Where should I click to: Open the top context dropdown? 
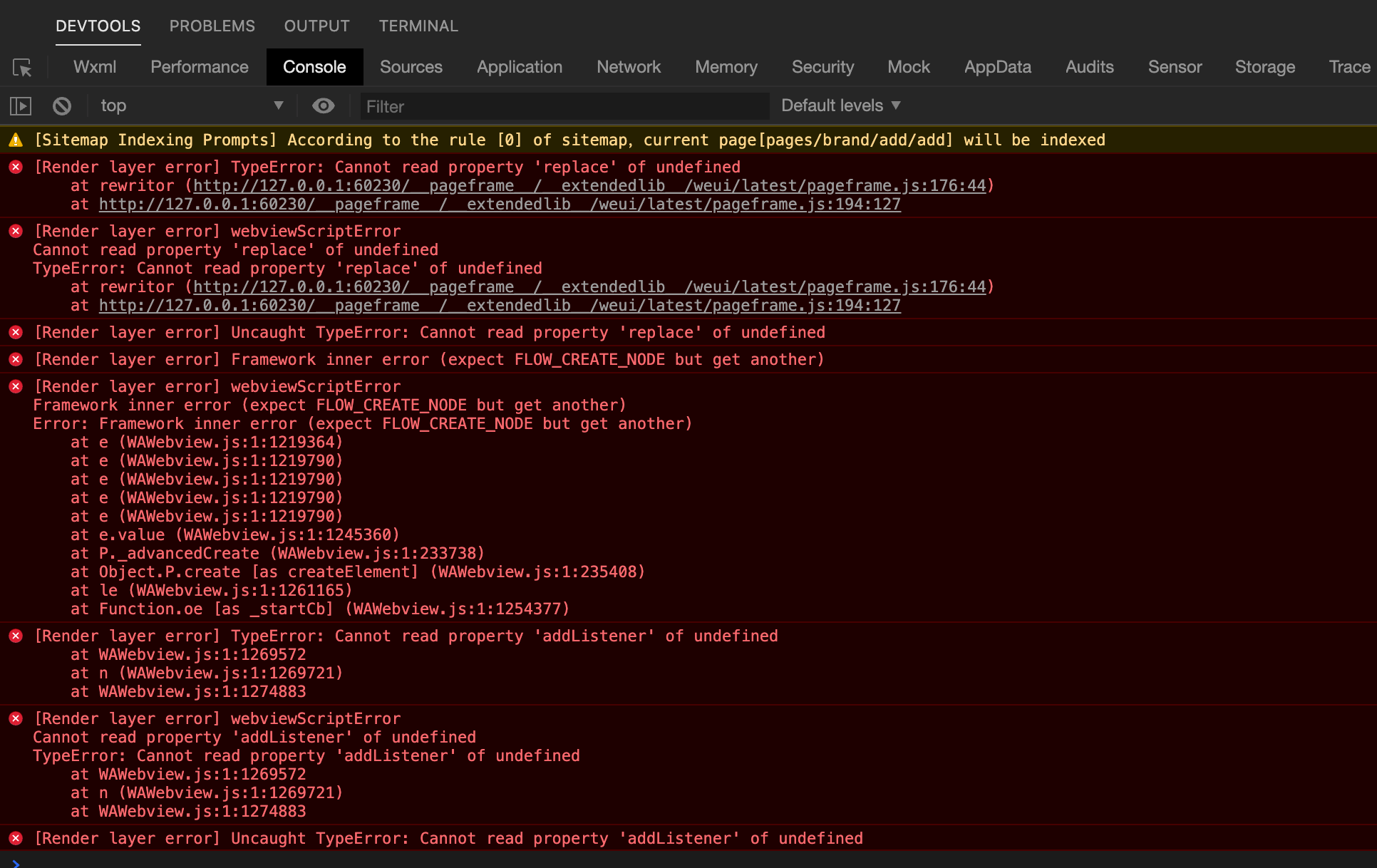coord(191,106)
